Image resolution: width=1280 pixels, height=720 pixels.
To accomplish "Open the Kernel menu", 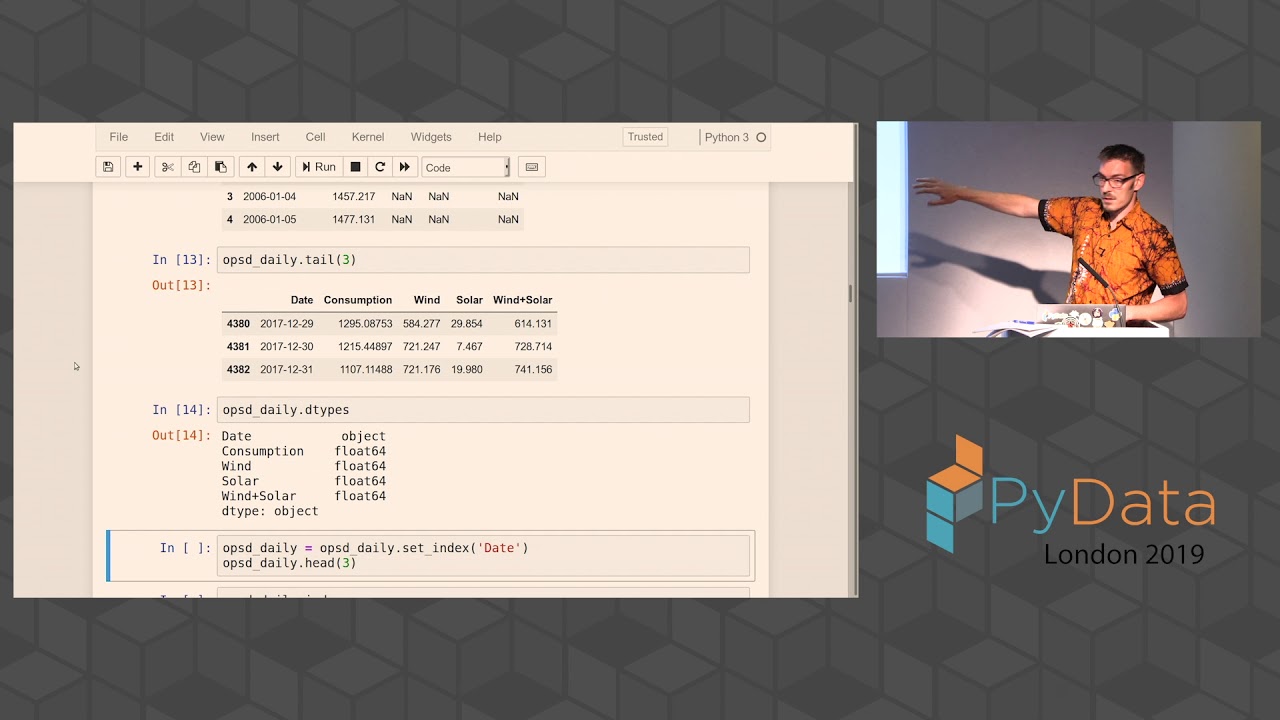I will [368, 137].
